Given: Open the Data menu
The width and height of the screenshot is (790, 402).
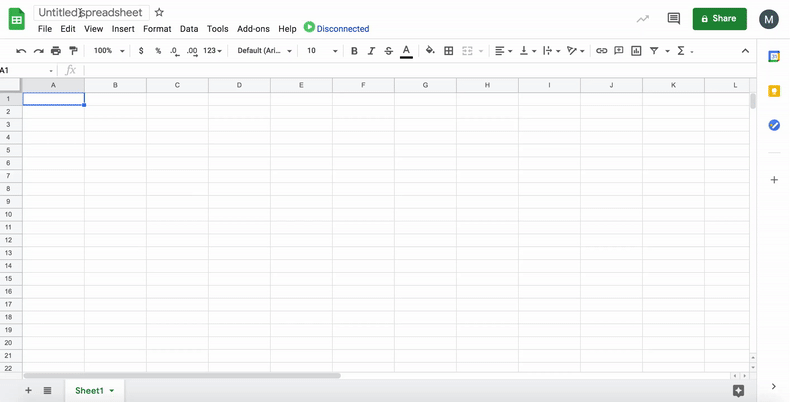Looking at the screenshot, I should tap(189, 29).
